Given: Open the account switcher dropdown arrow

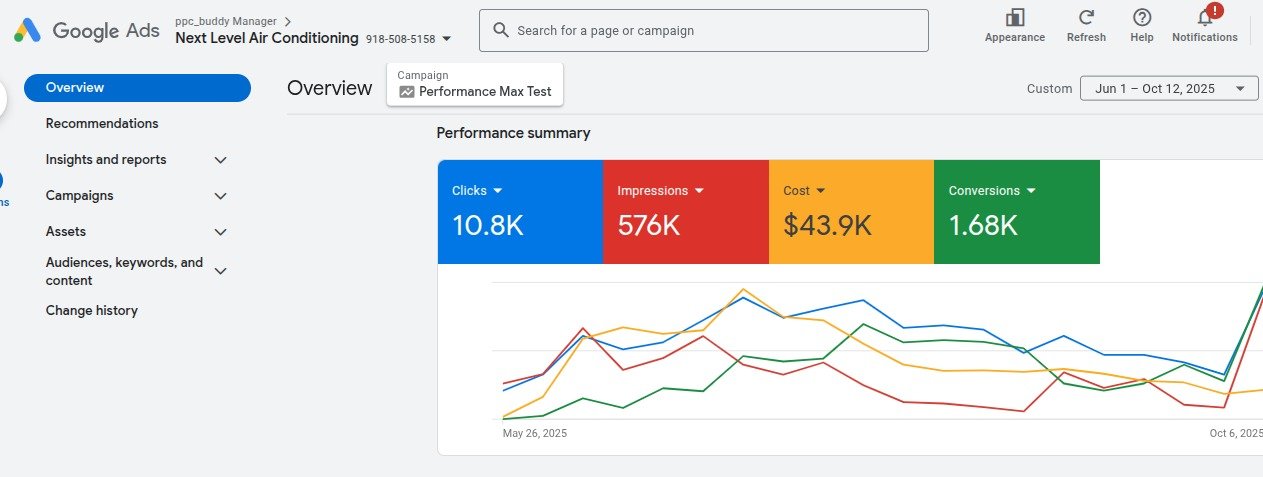Looking at the screenshot, I should pos(446,39).
